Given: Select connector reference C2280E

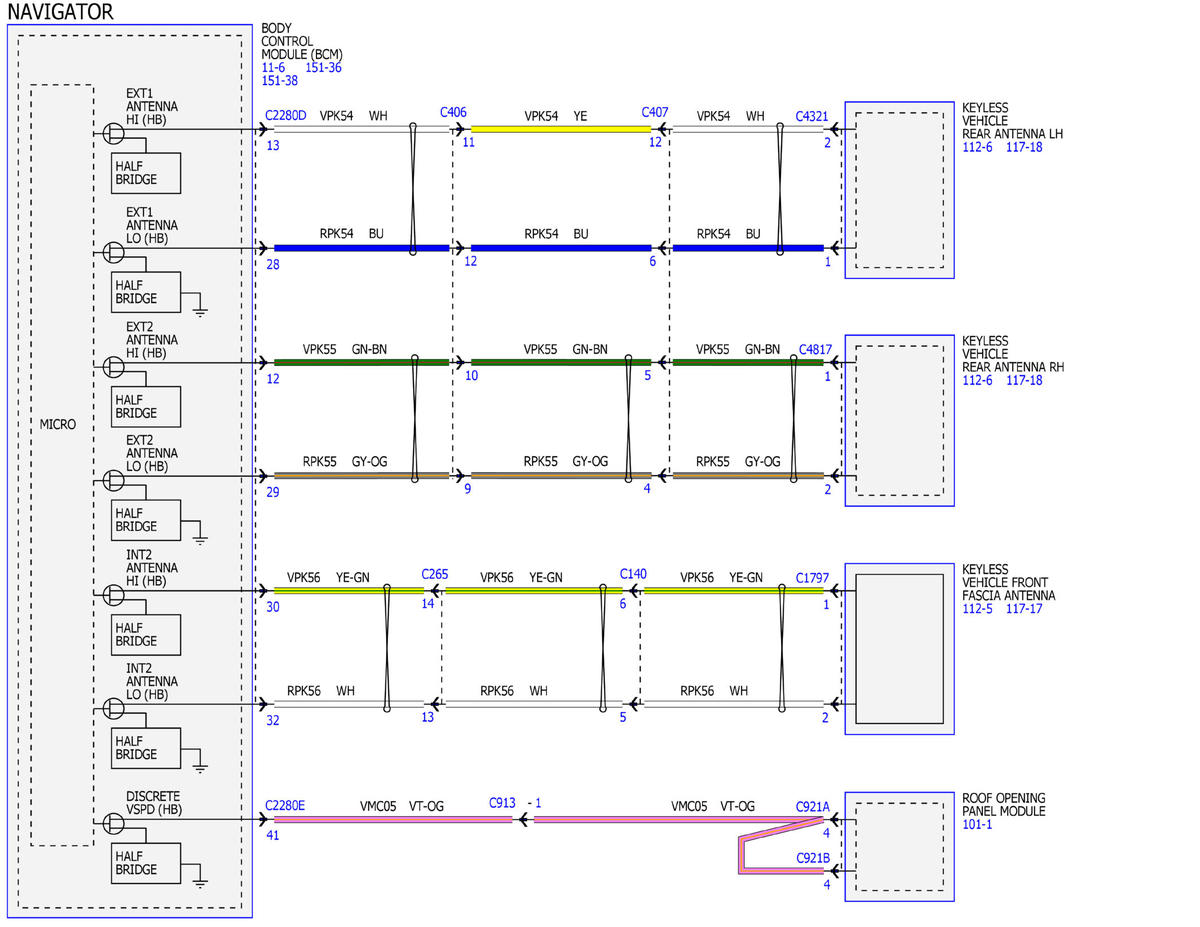Looking at the screenshot, I should [286, 805].
